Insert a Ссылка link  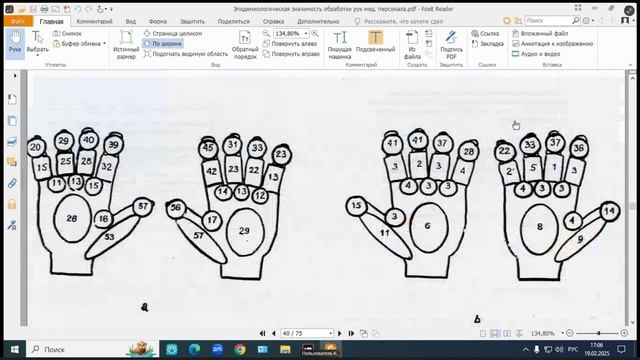coord(485,33)
